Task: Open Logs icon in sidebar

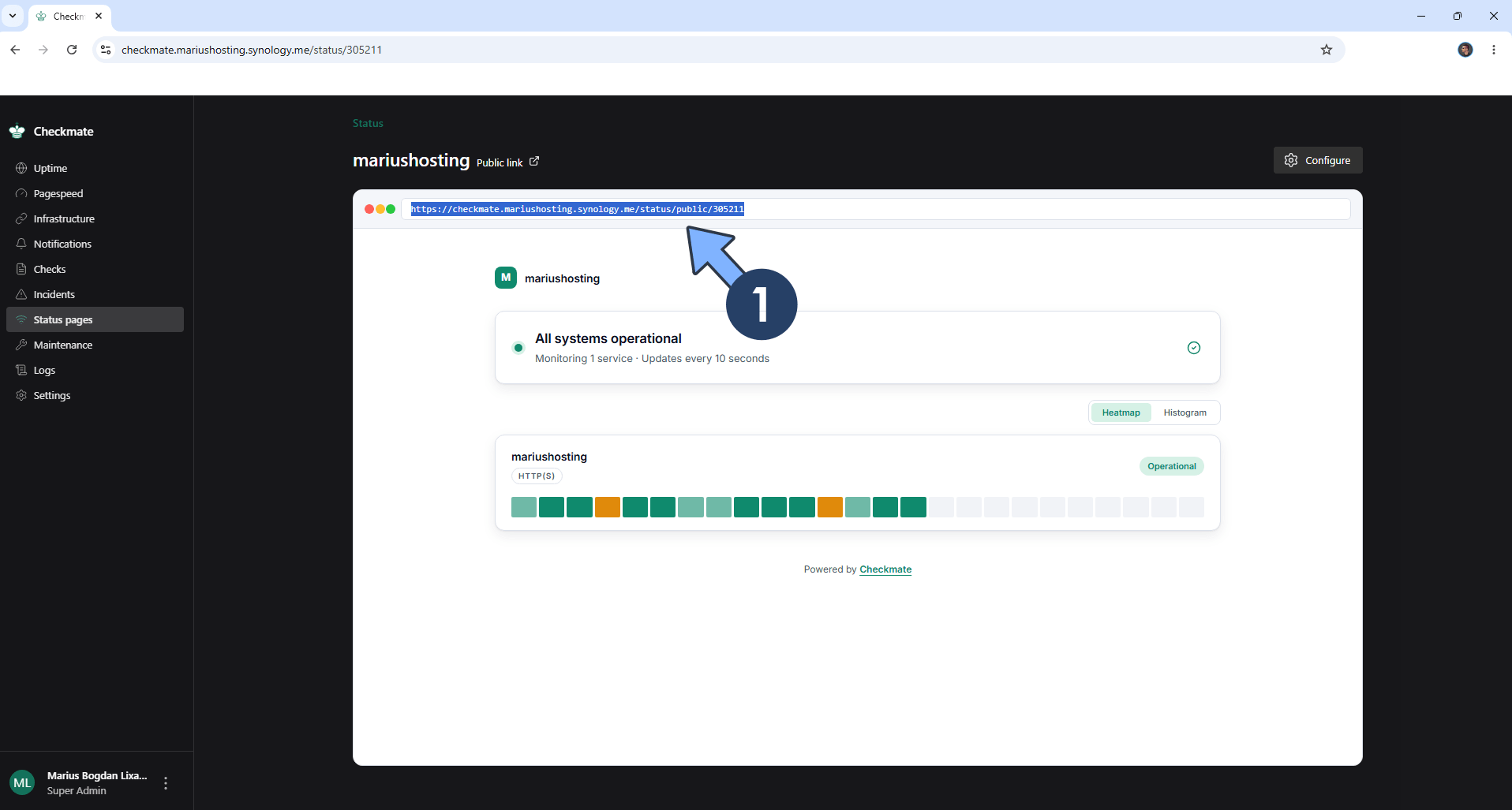Action: pyautogui.click(x=21, y=370)
